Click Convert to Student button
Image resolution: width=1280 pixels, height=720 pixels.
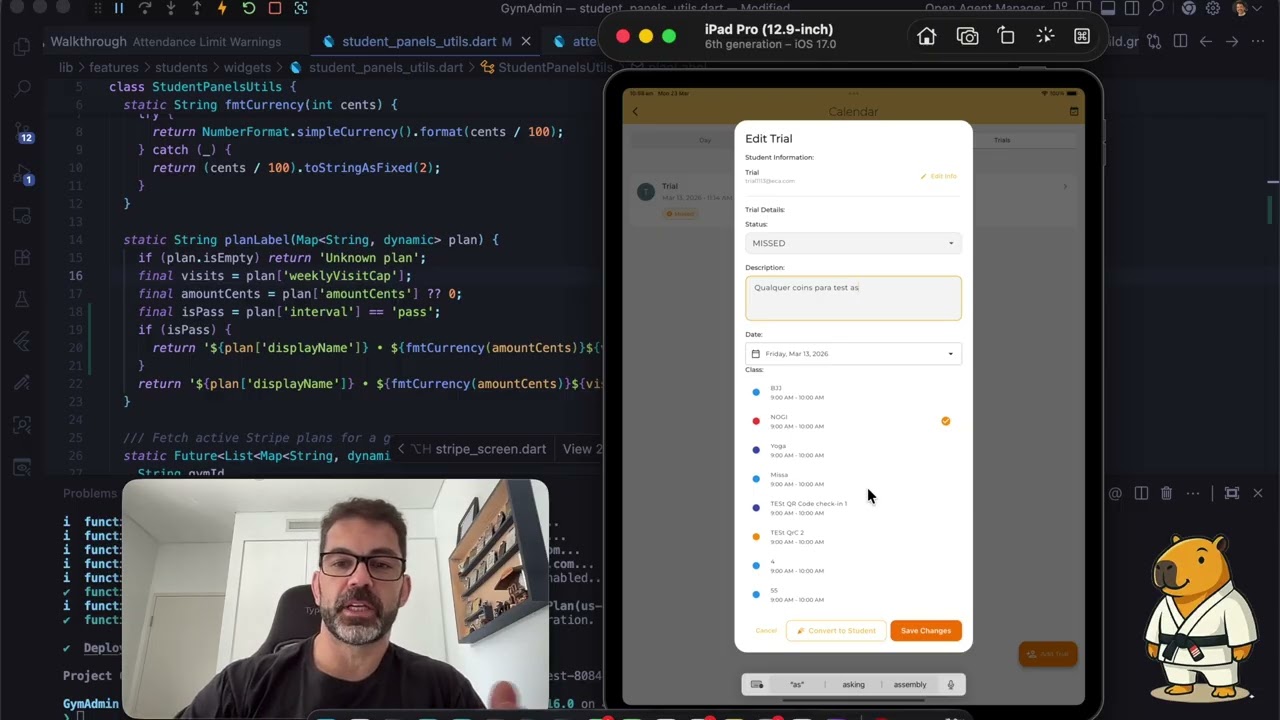coord(836,630)
